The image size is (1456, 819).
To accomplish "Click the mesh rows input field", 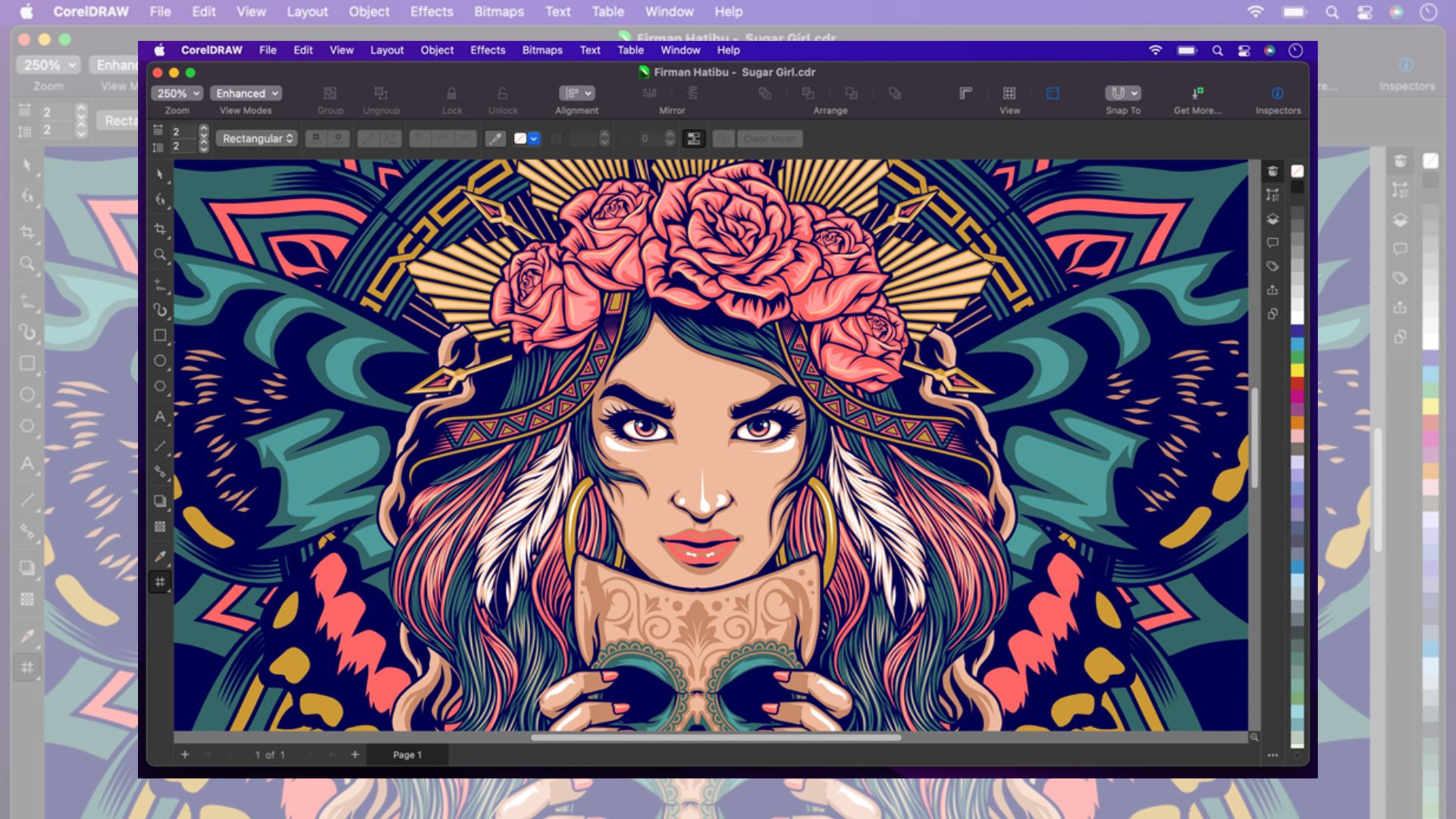I will (x=183, y=146).
